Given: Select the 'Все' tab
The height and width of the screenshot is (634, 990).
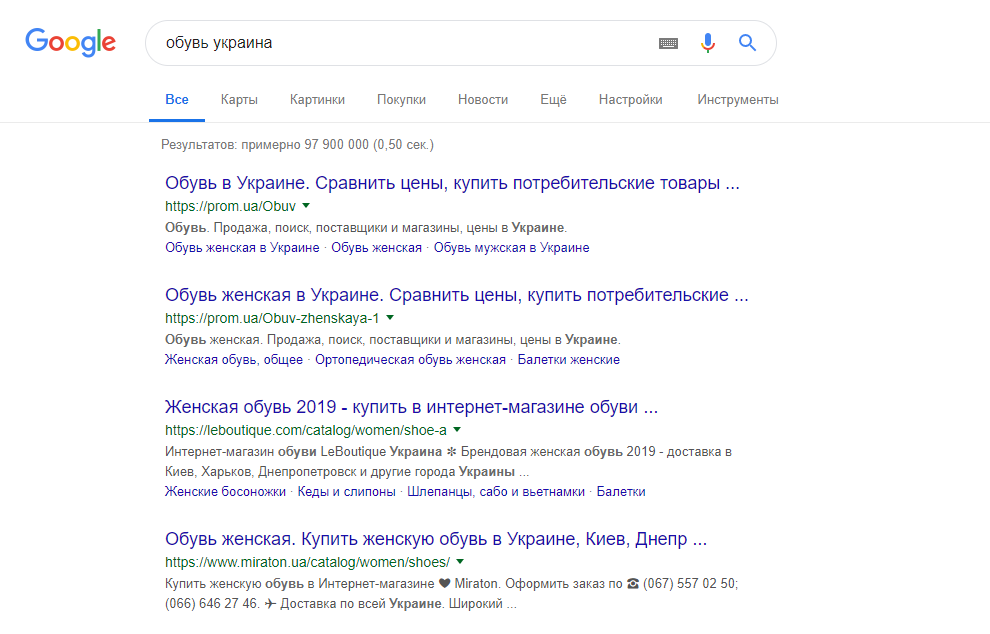Looking at the screenshot, I should [177, 100].
